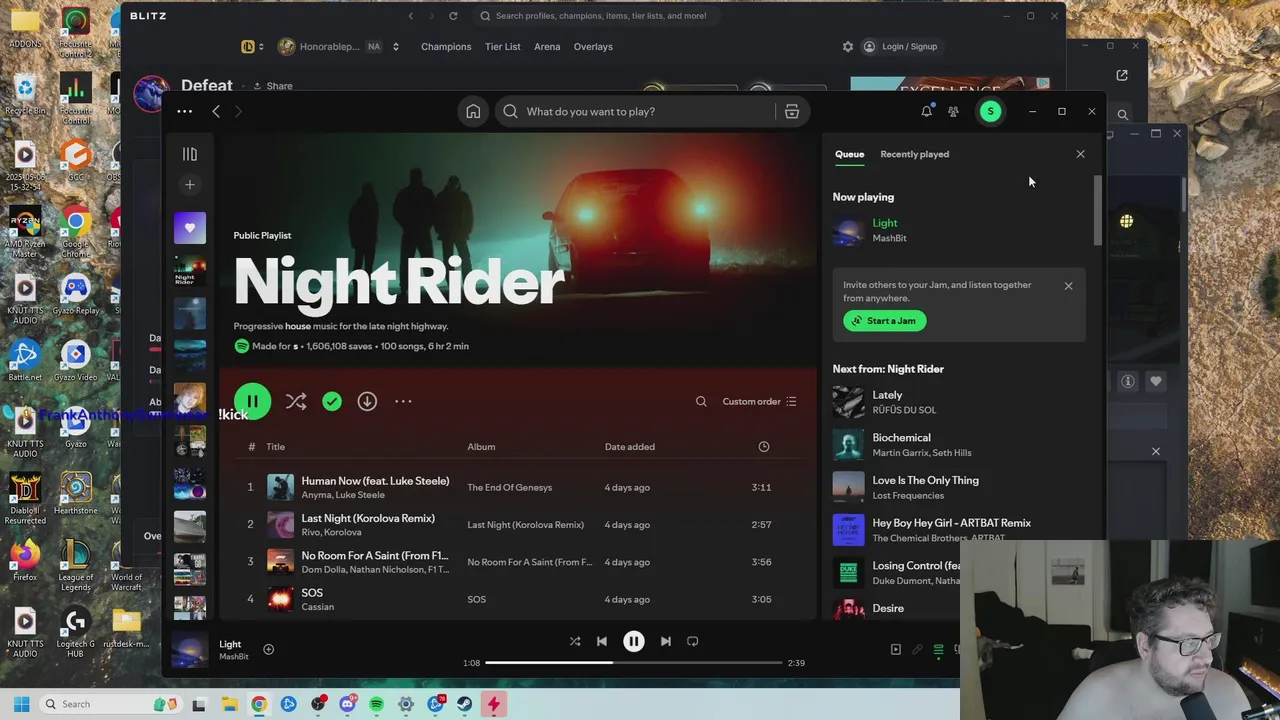
Task: Open Blitz settings gear
Action: click(848, 47)
